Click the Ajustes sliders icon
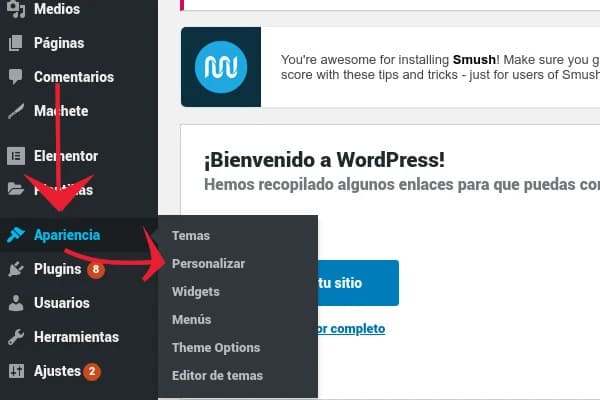 [16, 371]
